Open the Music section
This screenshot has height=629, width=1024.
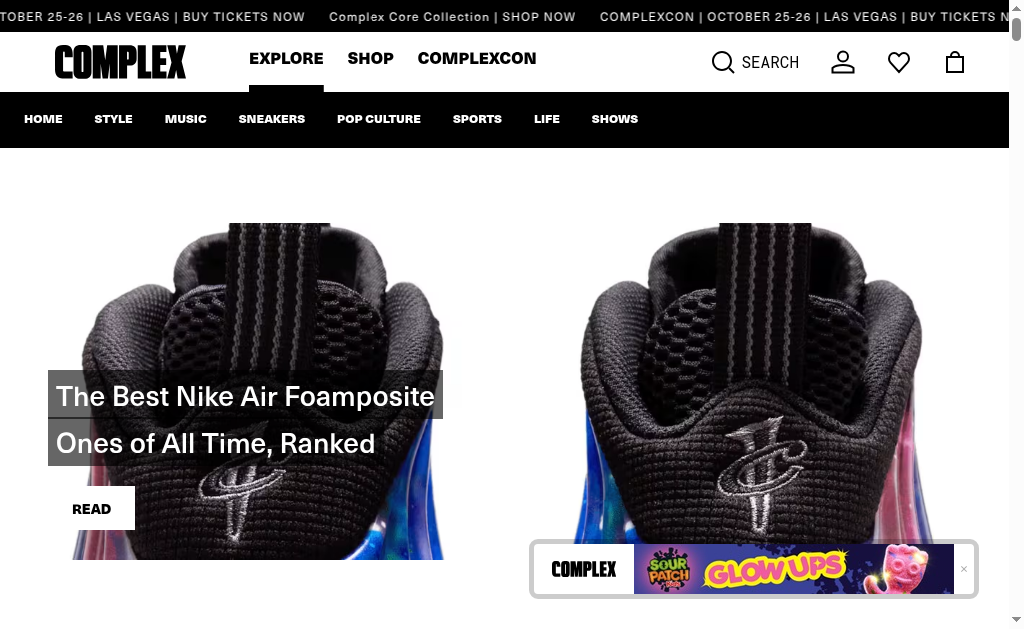[x=185, y=119]
